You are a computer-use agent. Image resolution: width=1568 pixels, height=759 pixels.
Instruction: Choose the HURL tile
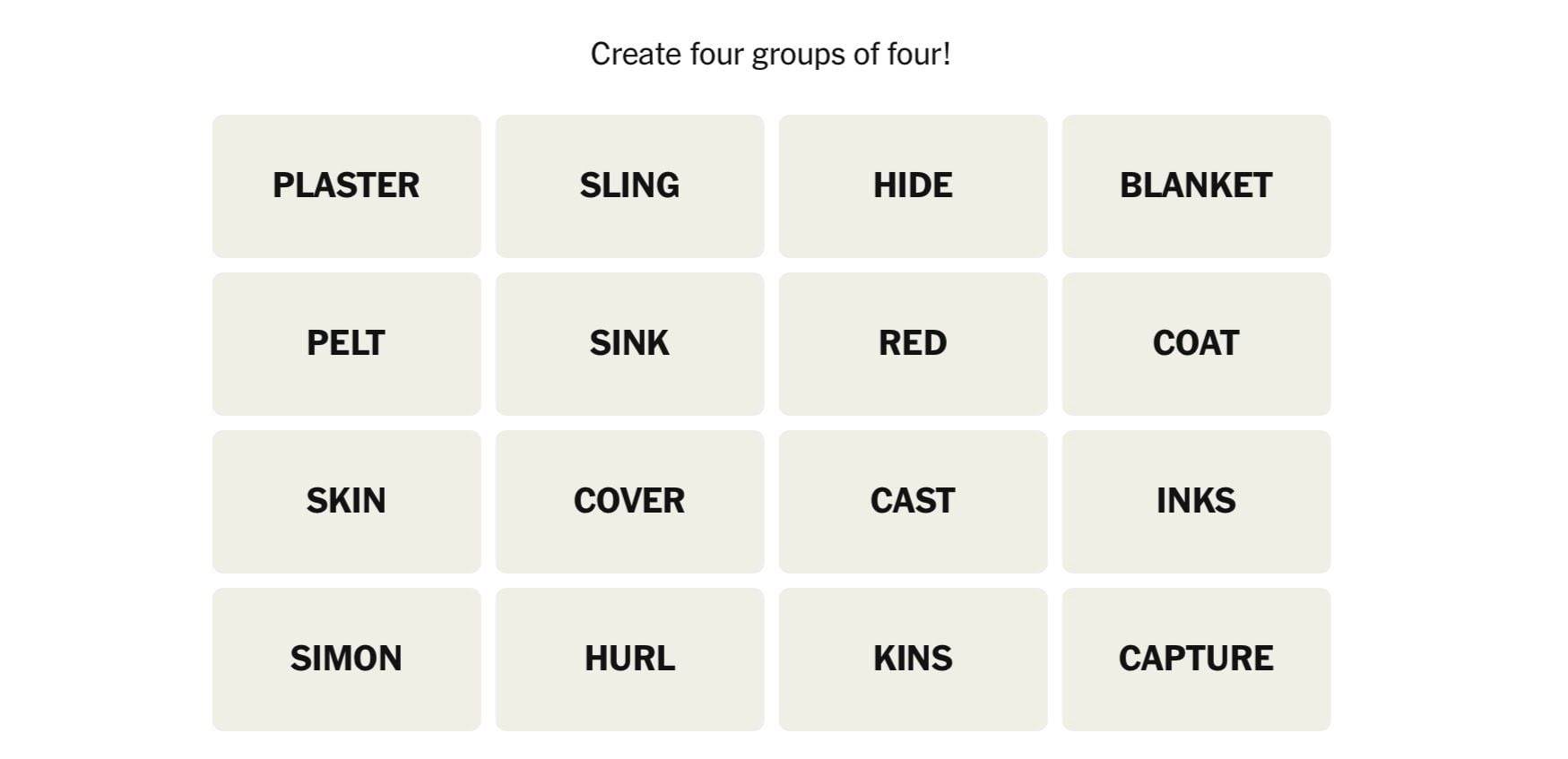(629, 659)
